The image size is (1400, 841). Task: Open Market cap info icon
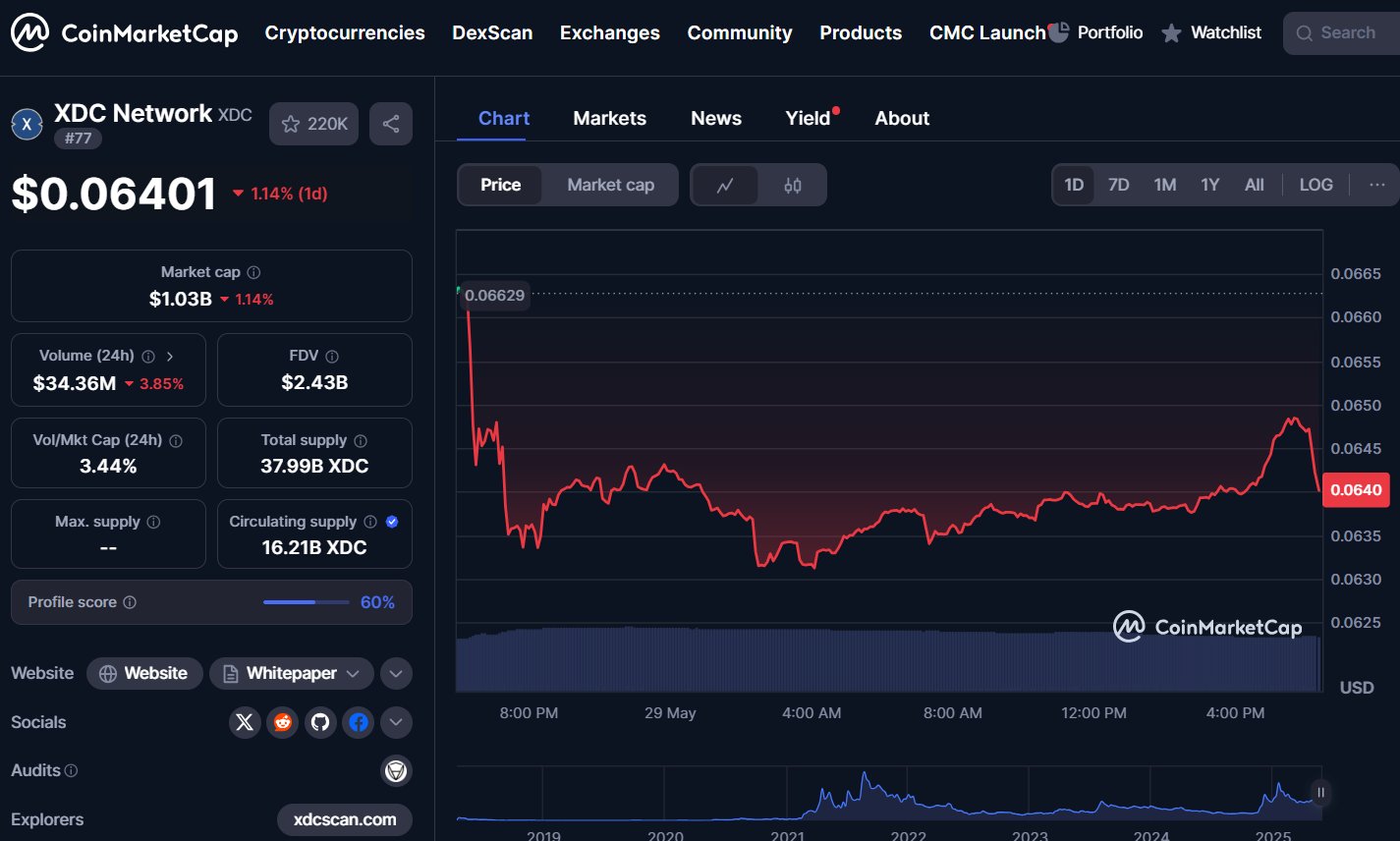pos(253,272)
